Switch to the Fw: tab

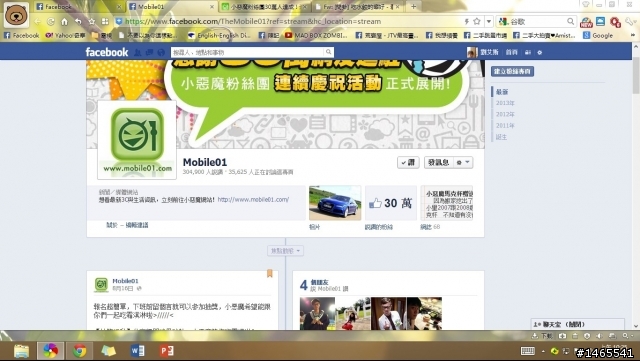point(356,7)
